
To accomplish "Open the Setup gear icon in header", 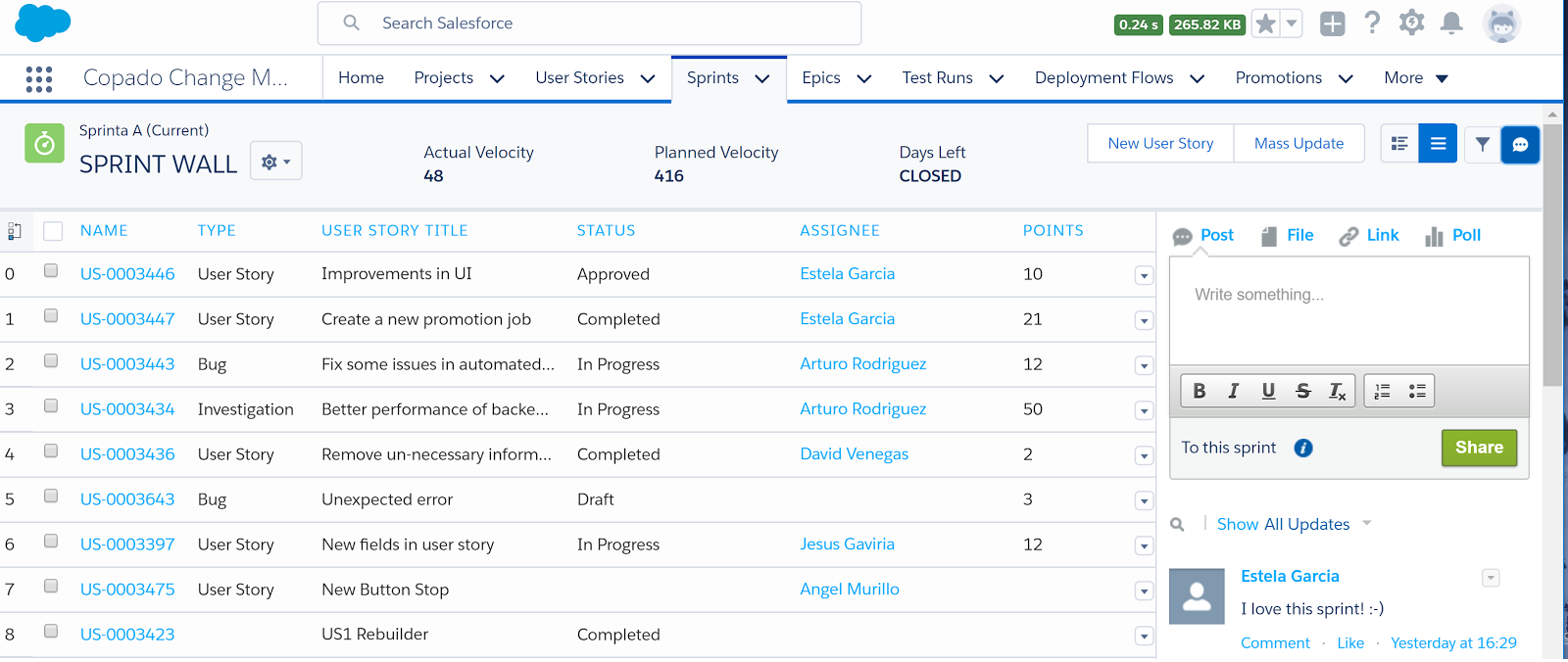I will click(x=1411, y=24).
